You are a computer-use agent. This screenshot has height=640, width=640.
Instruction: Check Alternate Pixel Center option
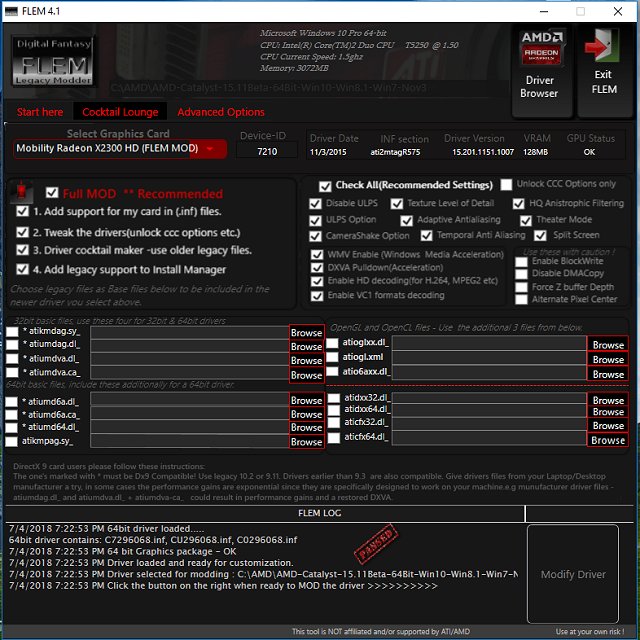pos(521,299)
